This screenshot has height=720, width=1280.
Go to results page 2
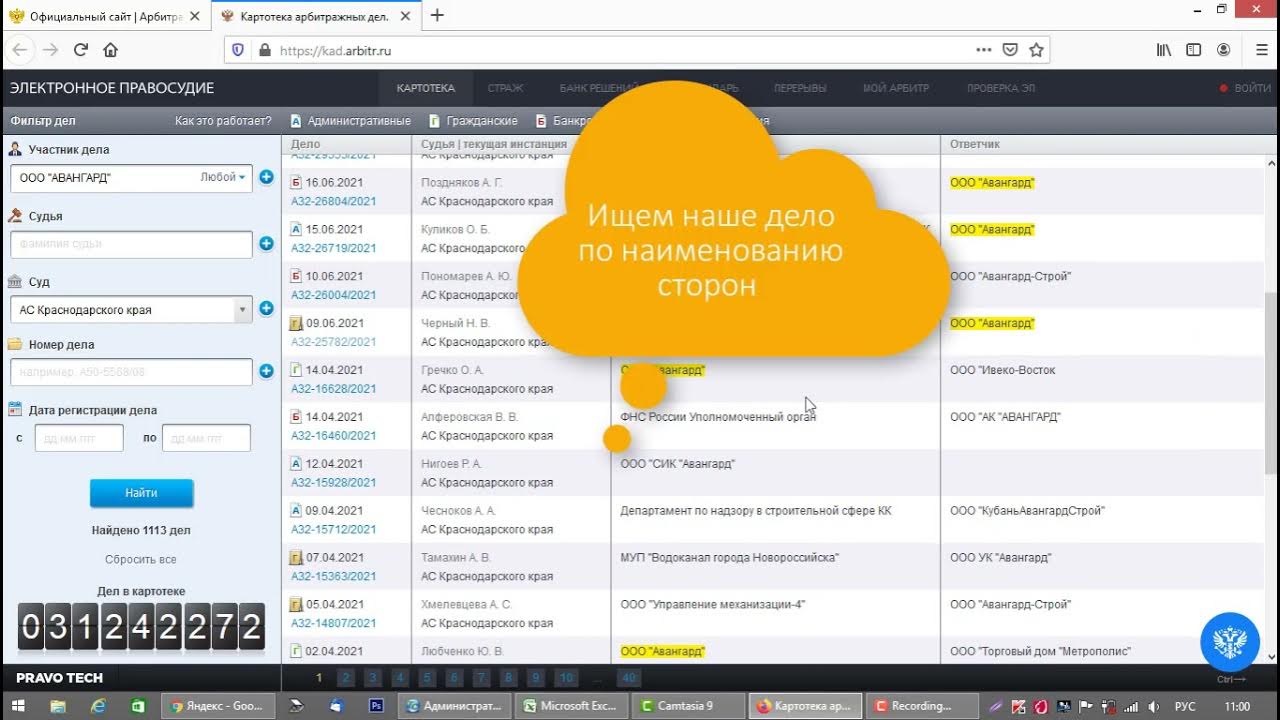(x=346, y=678)
